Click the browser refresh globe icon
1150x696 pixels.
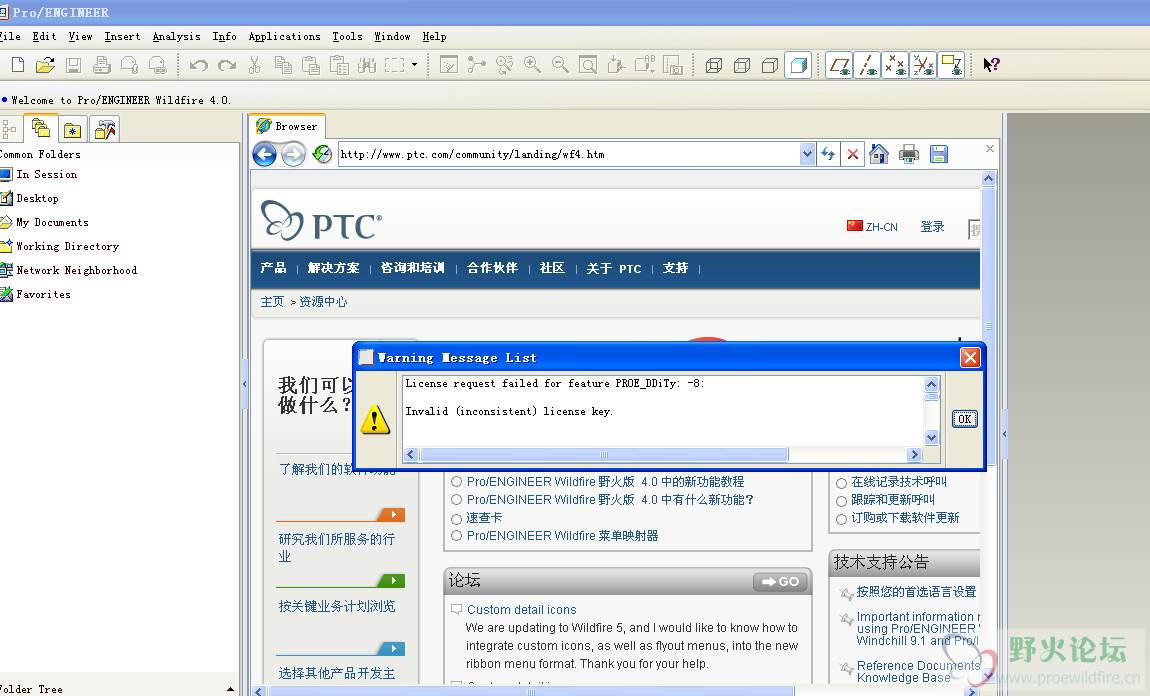coord(322,154)
